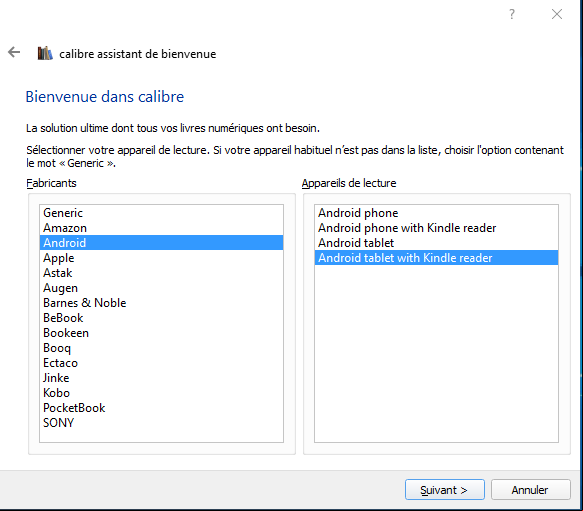Select the Apple manufacturer entry

pos(161,258)
